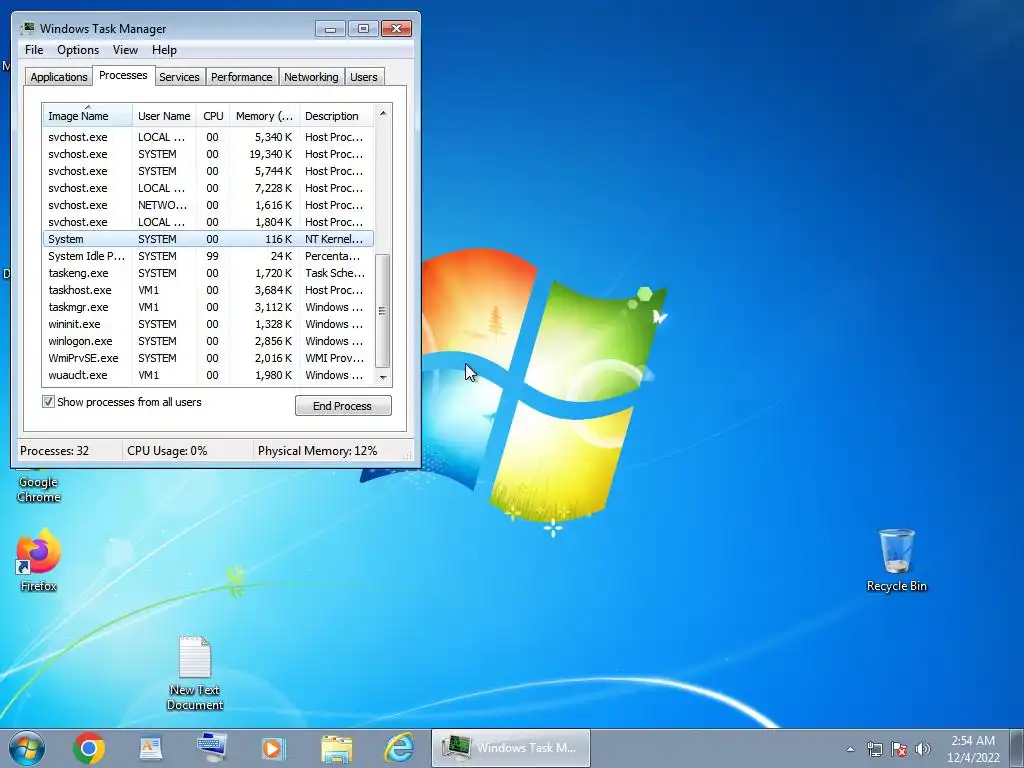Switch to the Users tab
The image size is (1024, 768).
pos(363,76)
